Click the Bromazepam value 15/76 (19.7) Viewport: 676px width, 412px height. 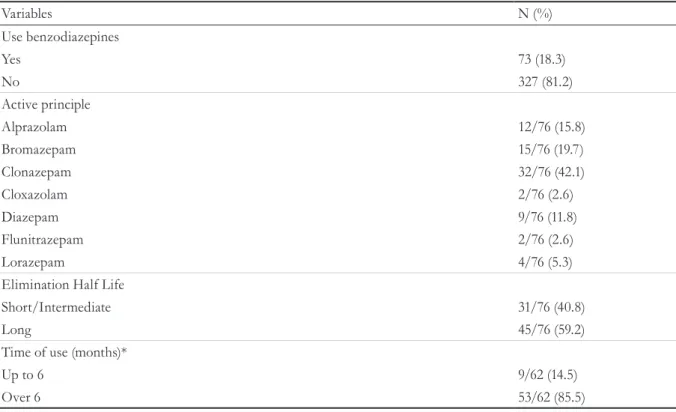(x=551, y=150)
